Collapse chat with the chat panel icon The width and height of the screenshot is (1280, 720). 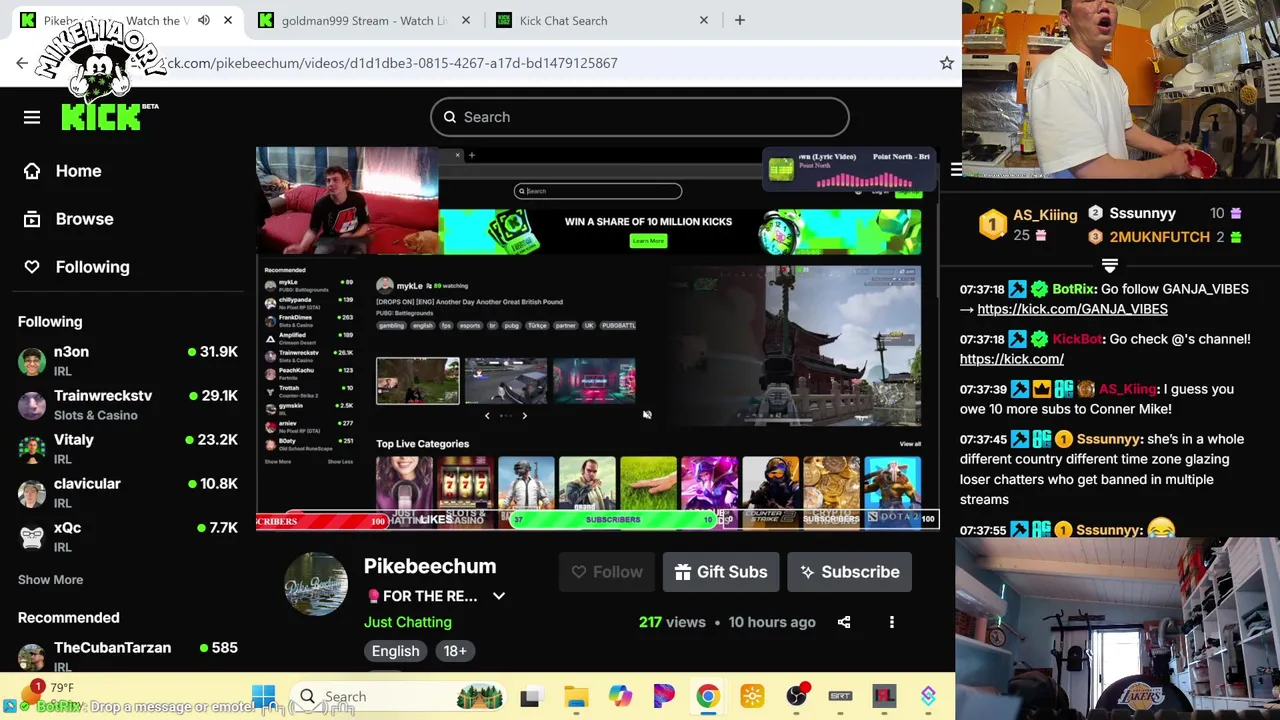click(955, 170)
